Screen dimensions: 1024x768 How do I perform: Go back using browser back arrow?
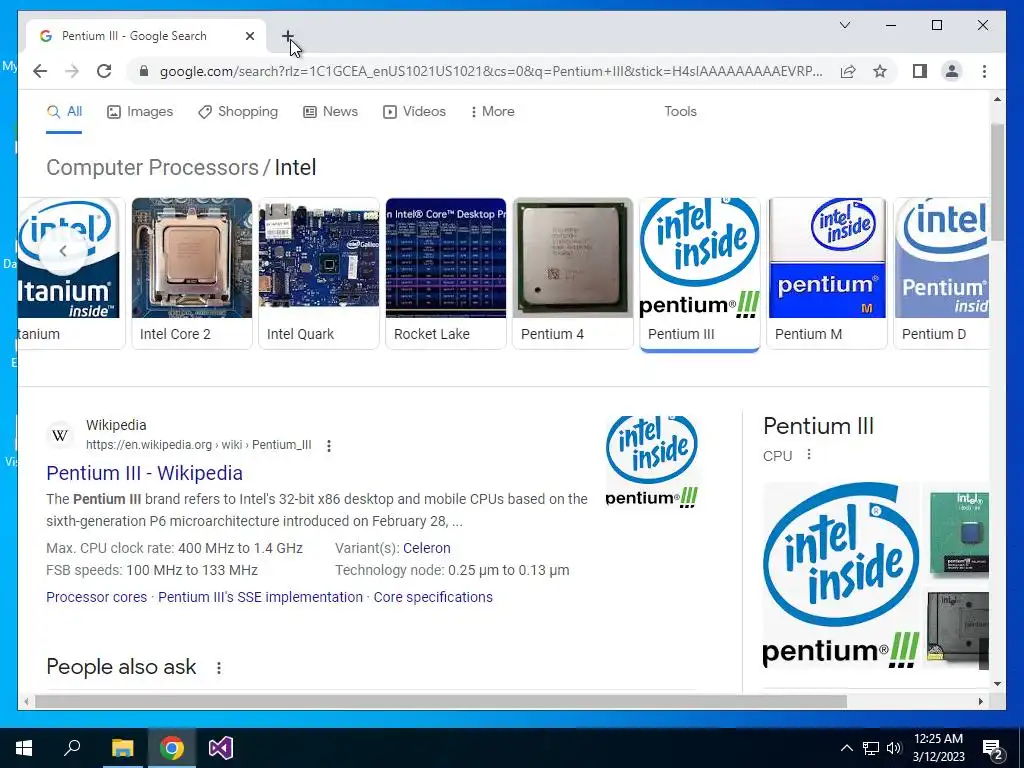[x=40, y=71]
